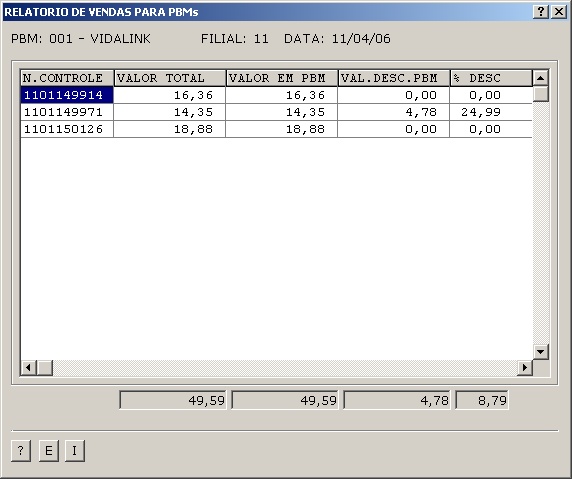Click the total percent field 8,79
Screen dimensions: 572x479
click(x=482, y=400)
